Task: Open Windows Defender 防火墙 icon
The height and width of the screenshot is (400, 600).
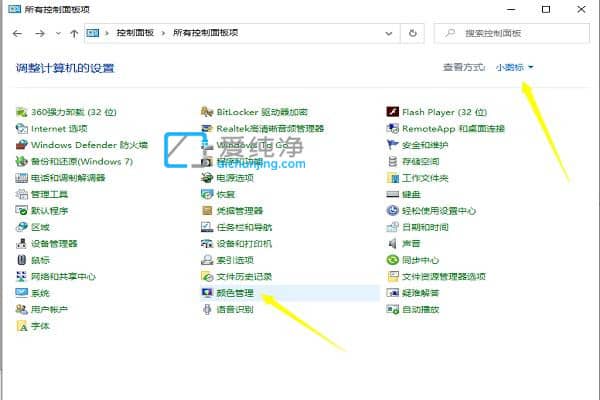Action: [x=21, y=145]
